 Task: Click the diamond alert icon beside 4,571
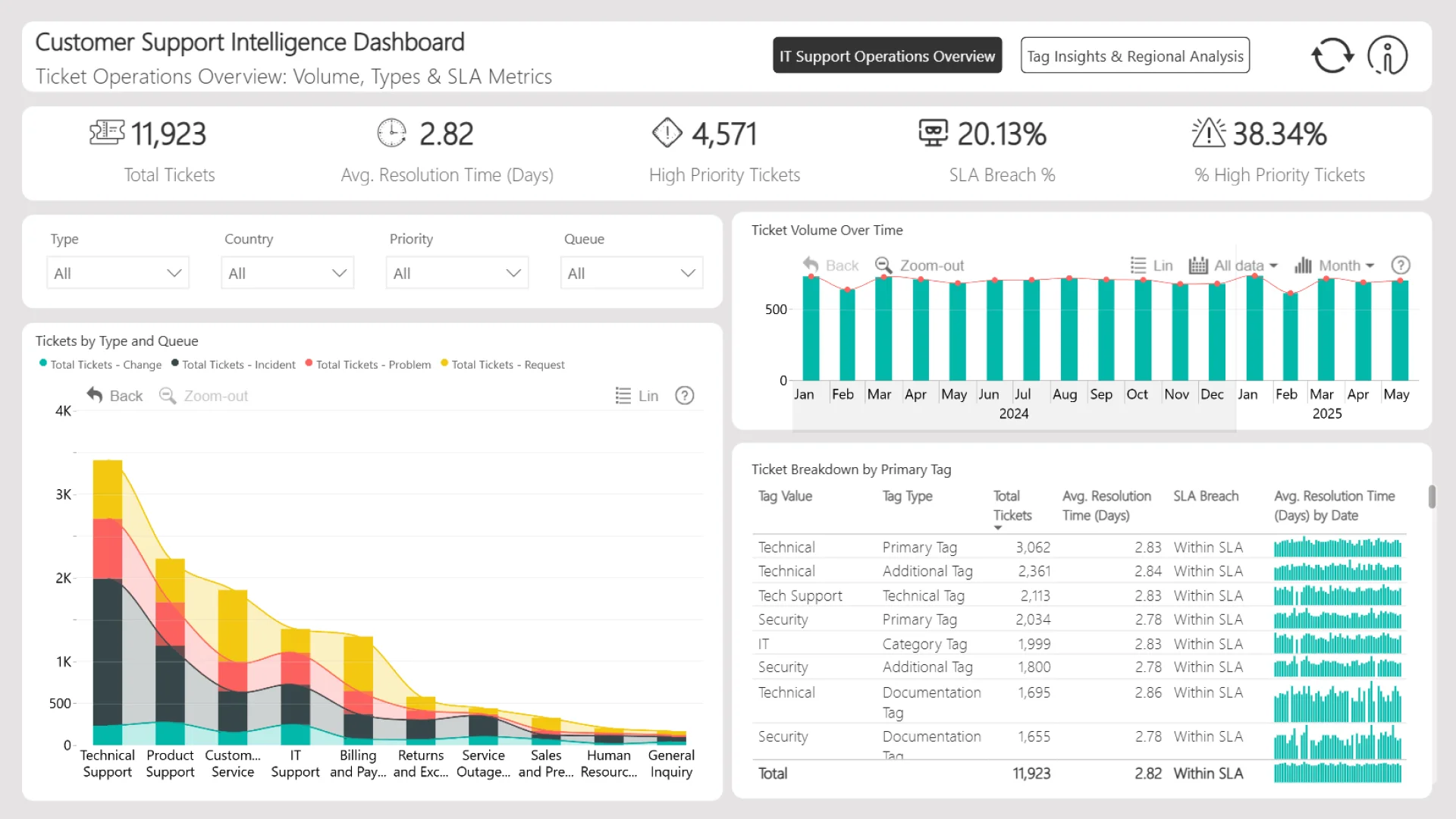(x=667, y=133)
